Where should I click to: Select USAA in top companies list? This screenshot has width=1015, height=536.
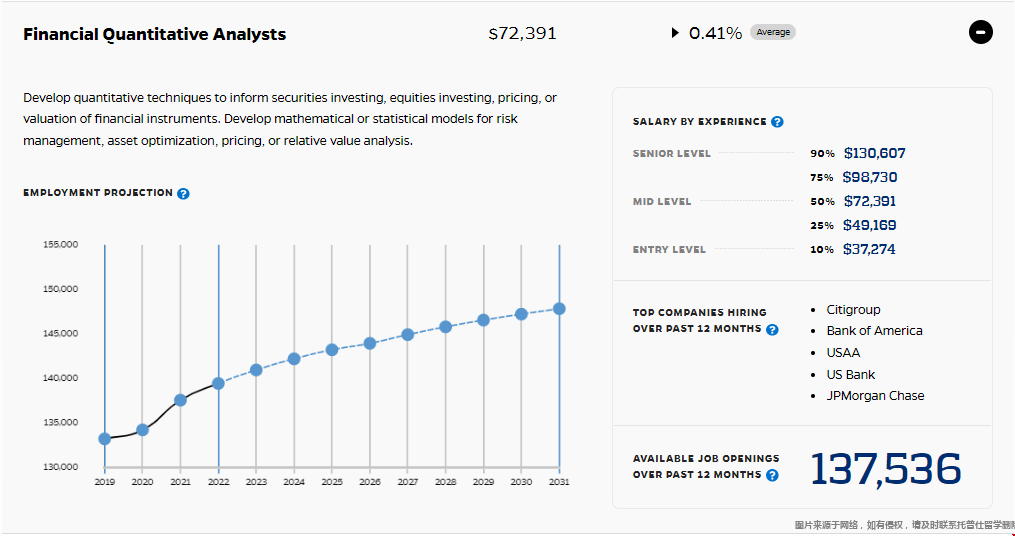pyautogui.click(x=843, y=353)
